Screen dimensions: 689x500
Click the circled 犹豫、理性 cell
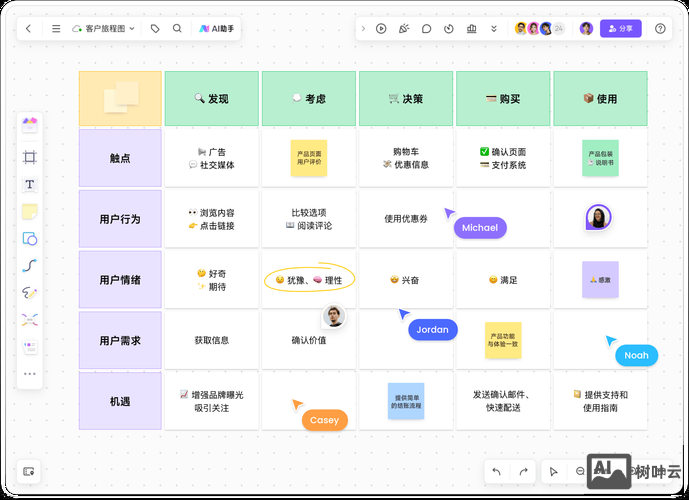coord(309,279)
